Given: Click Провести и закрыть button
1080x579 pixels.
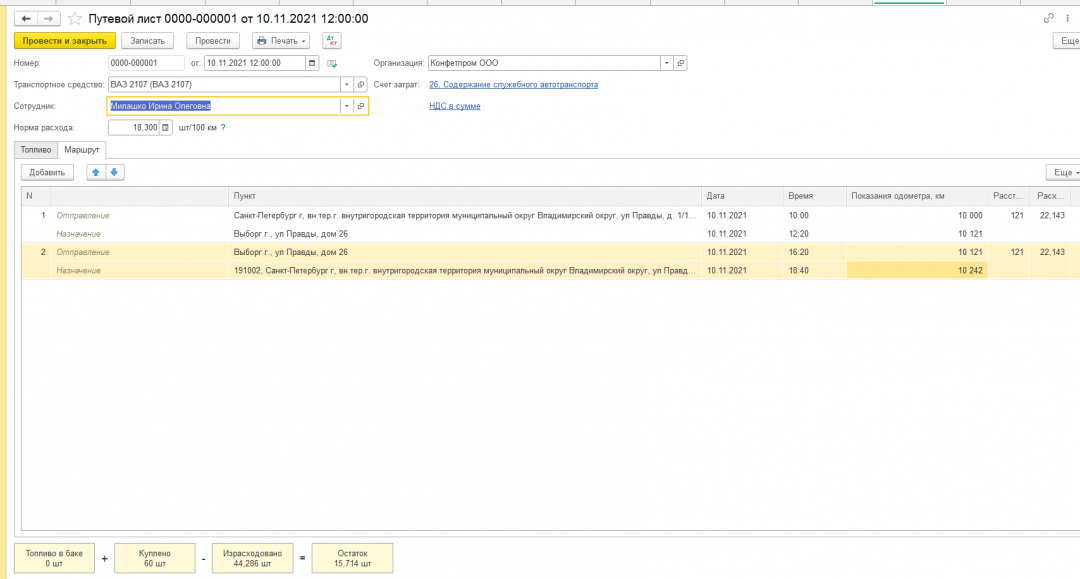Looking at the screenshot, I should pyautogui.click(x=65, y=41).
